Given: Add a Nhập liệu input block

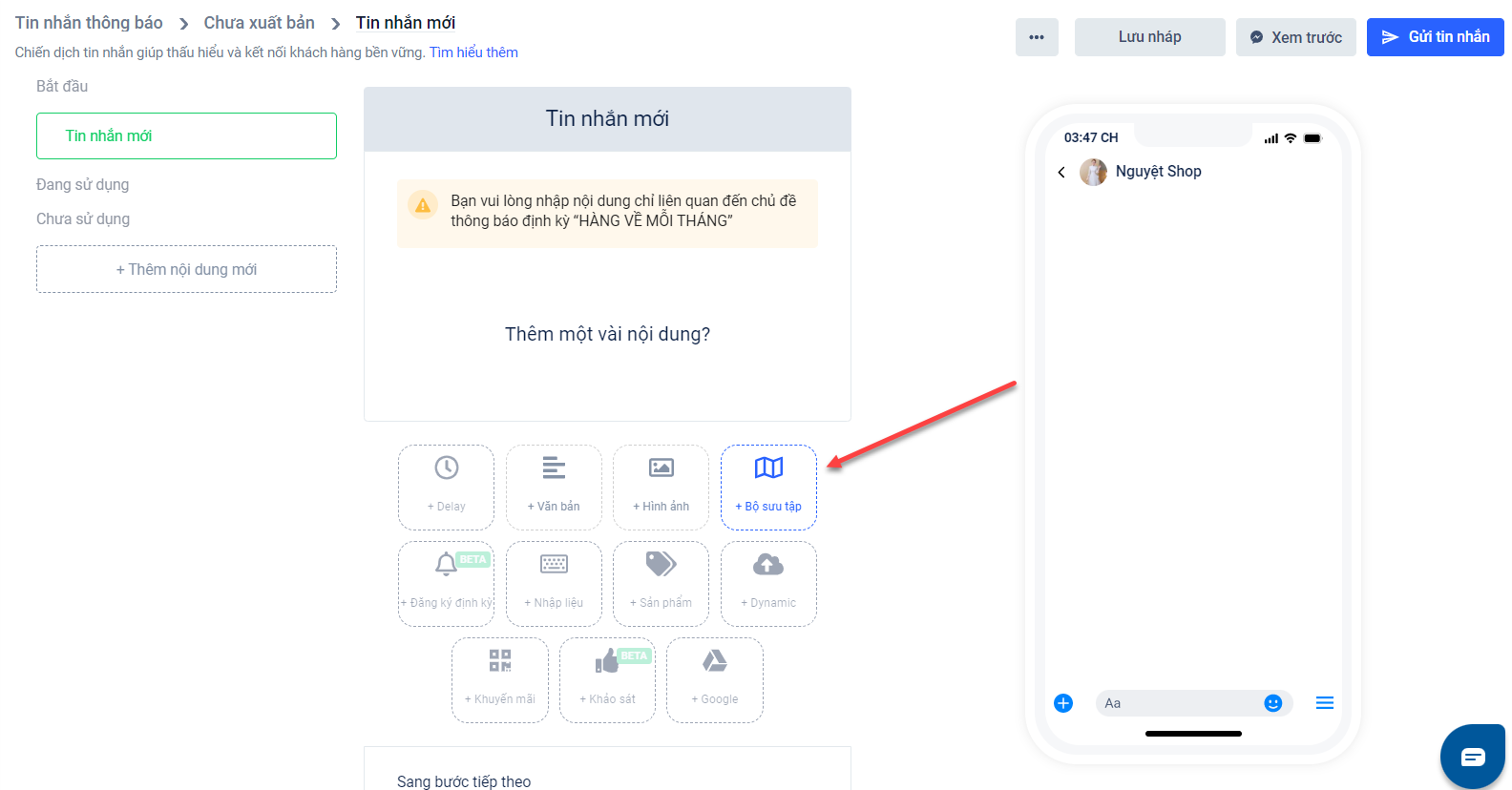Looking at the screenshot, I should [x=554, y=583].
